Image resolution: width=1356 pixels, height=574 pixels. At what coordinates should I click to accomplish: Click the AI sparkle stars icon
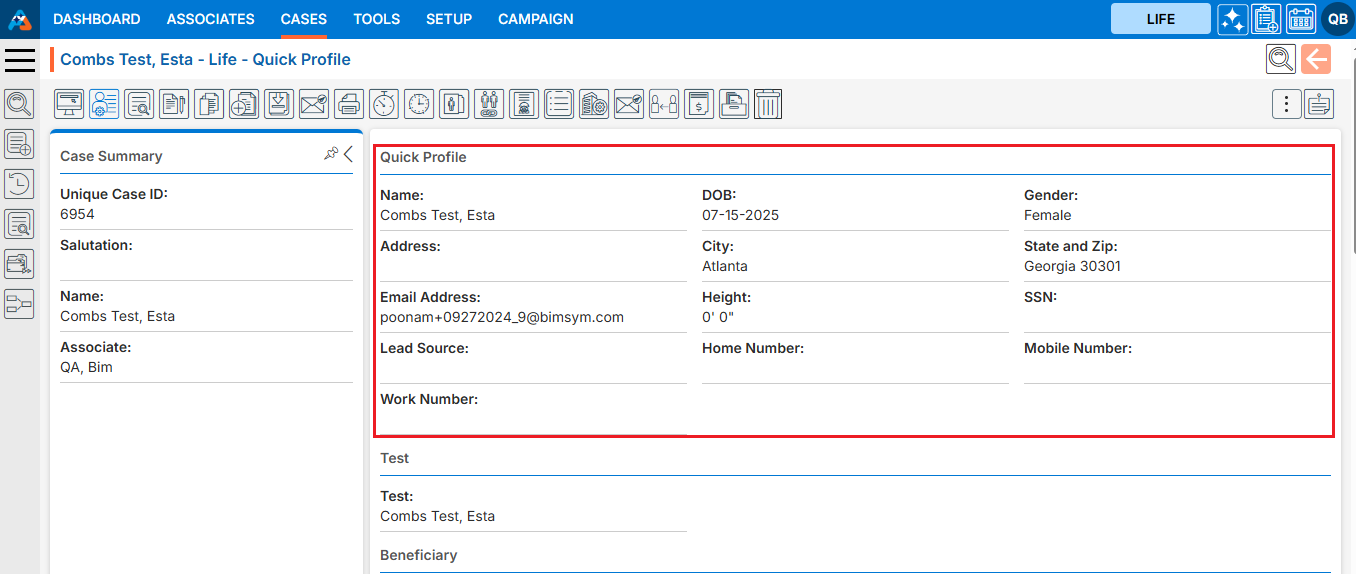(1232, 19)
